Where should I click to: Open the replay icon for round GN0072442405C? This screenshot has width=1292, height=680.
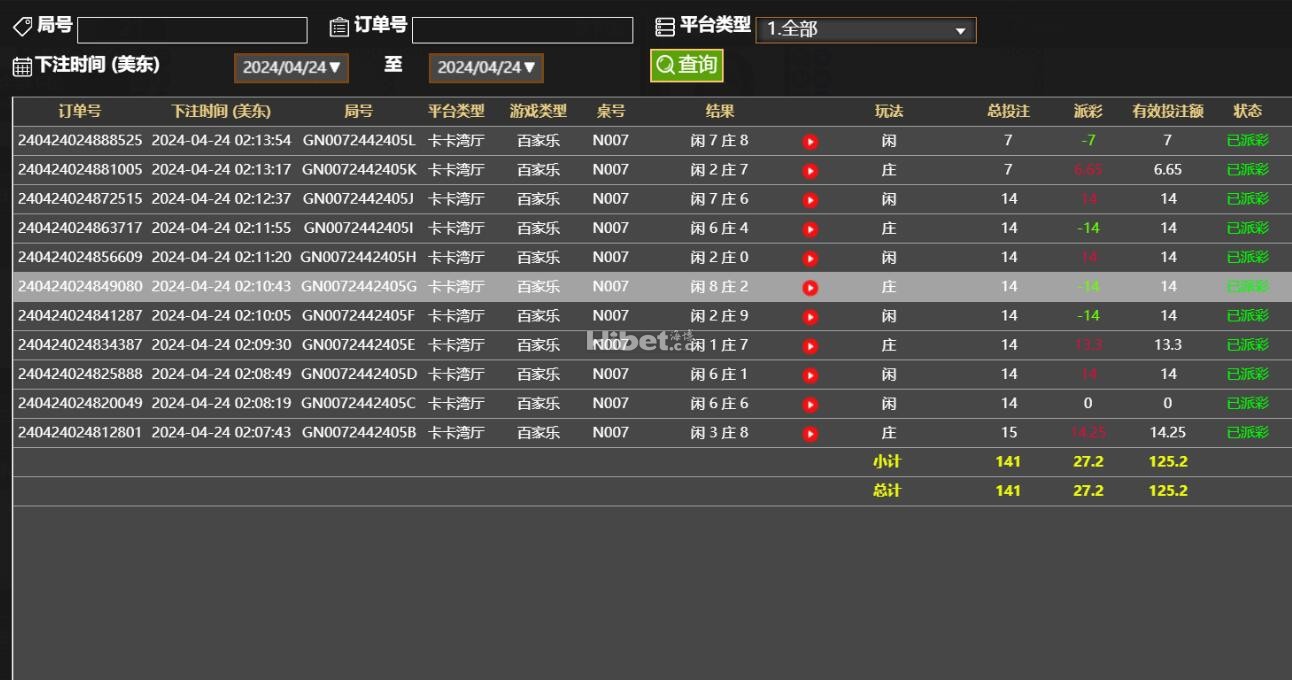(810, 405)
